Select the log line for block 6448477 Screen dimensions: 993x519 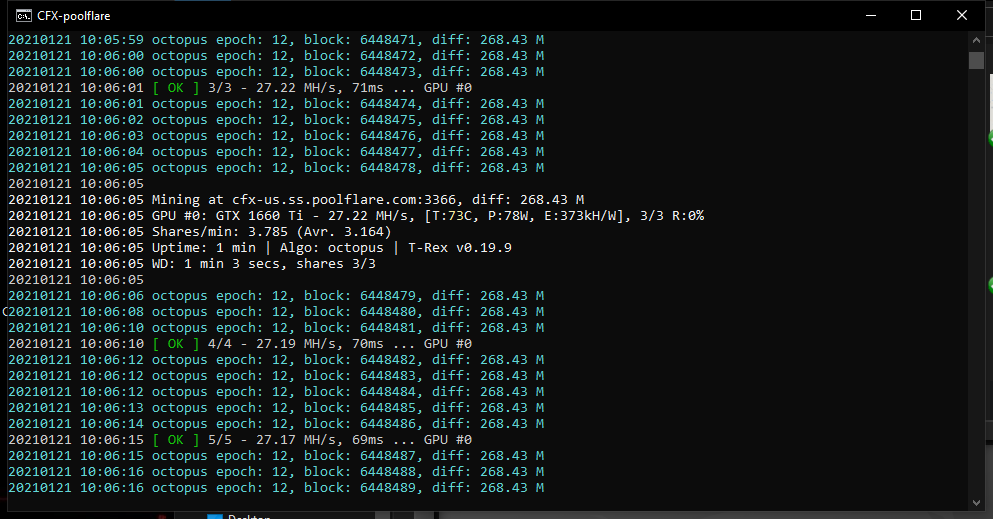click(x=276, y=151)
